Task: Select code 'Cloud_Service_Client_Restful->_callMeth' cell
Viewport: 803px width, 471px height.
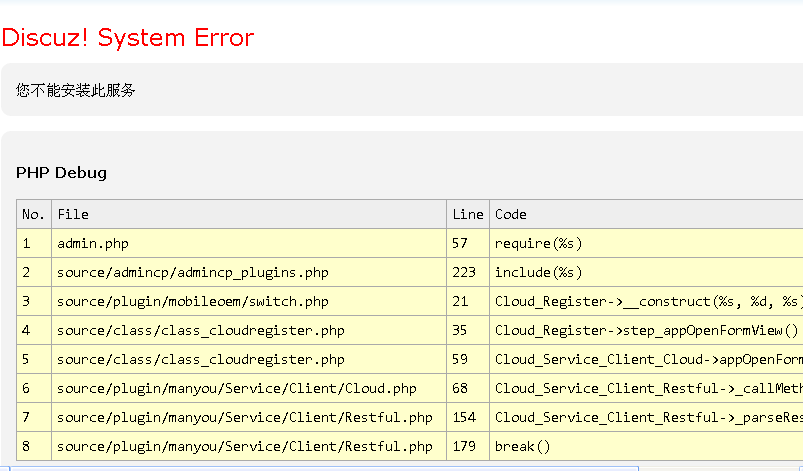Action: pos(646,389)
